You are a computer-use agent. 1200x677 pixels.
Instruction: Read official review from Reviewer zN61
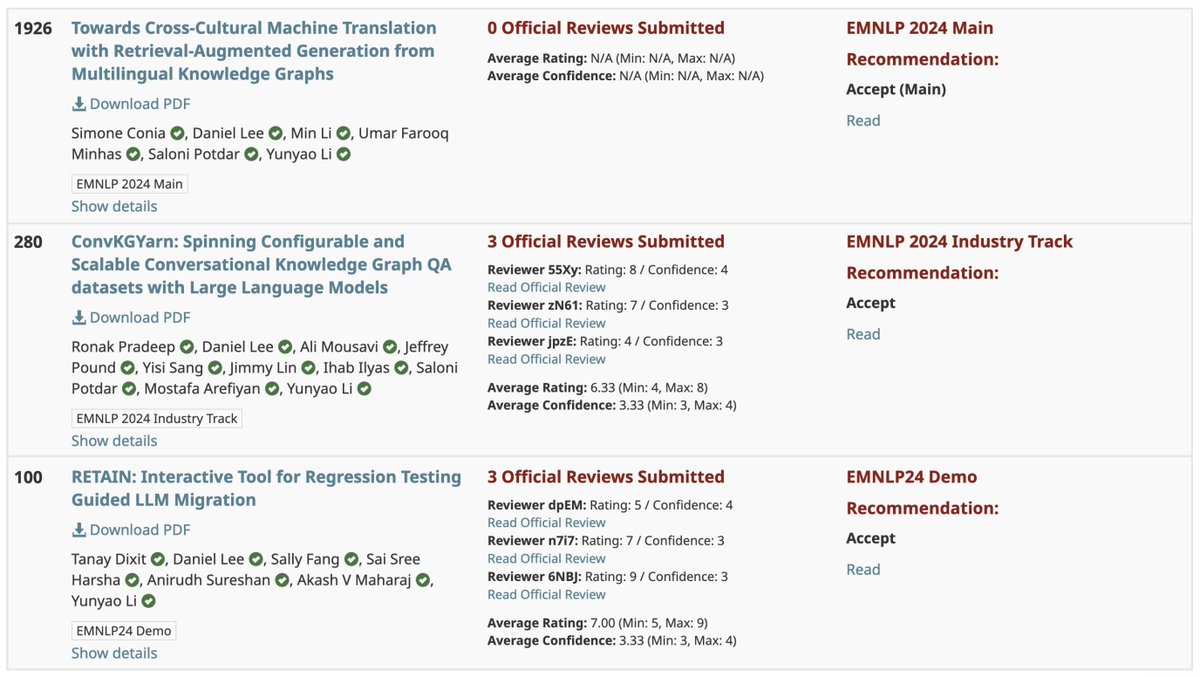[x=546, y=323]
